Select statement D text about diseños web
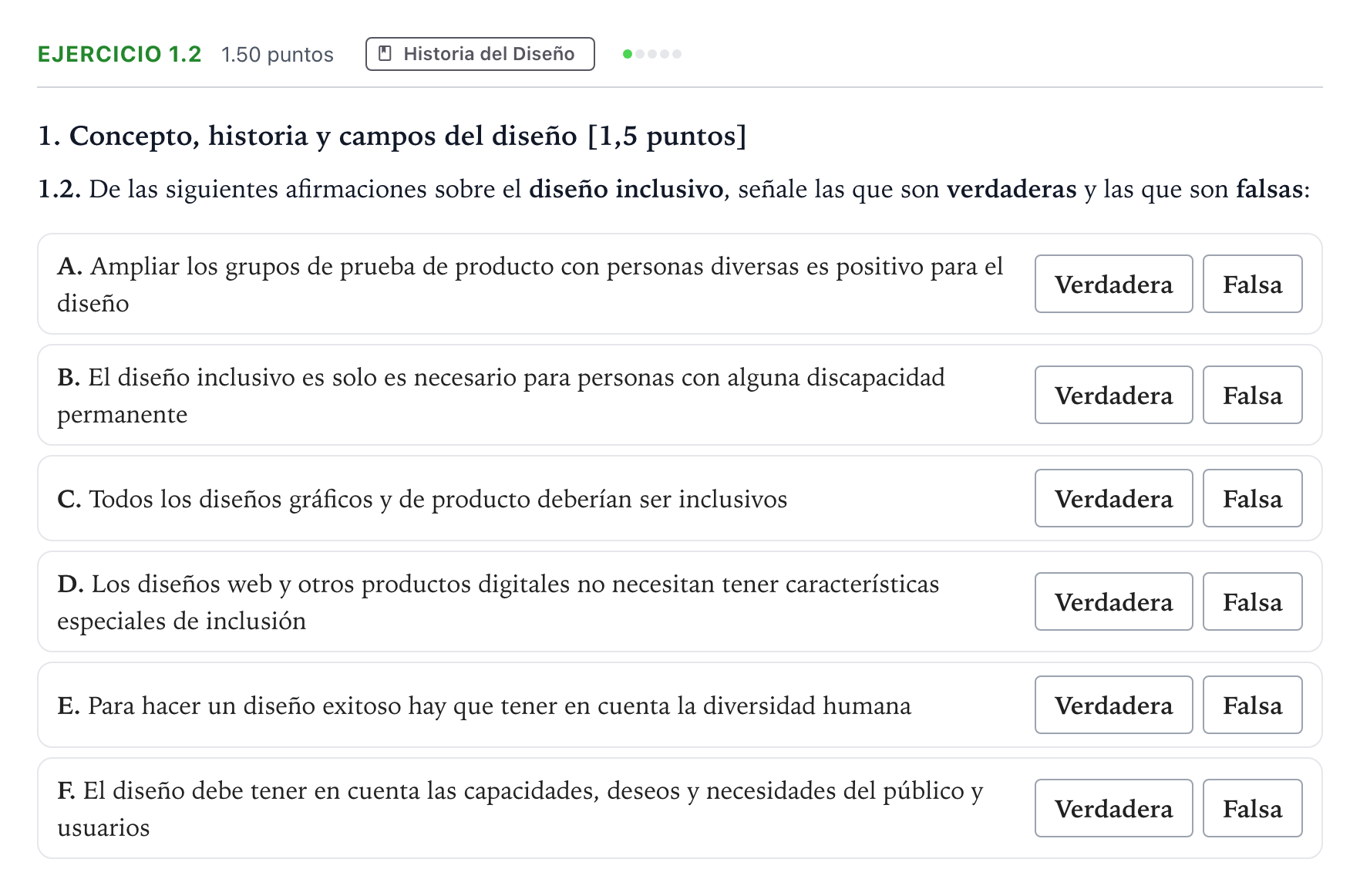The width and height of the screenshot is (1360, 896). coord(498,602)
